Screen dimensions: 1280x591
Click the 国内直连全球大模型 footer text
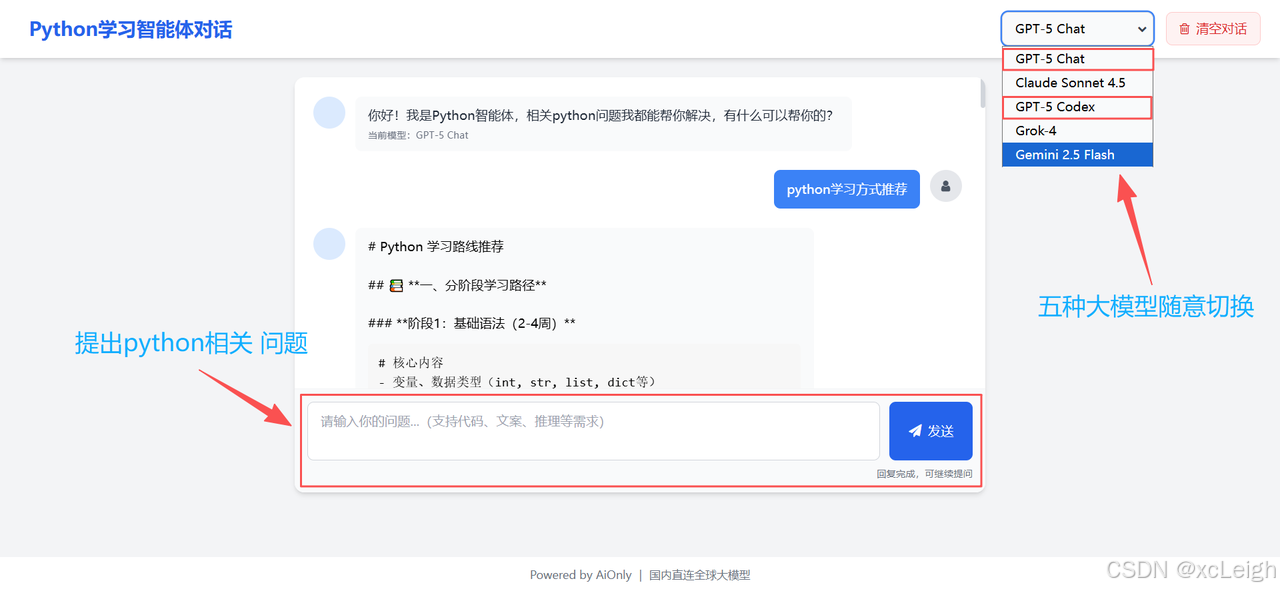pyautogui.click(x=700, y=575)
